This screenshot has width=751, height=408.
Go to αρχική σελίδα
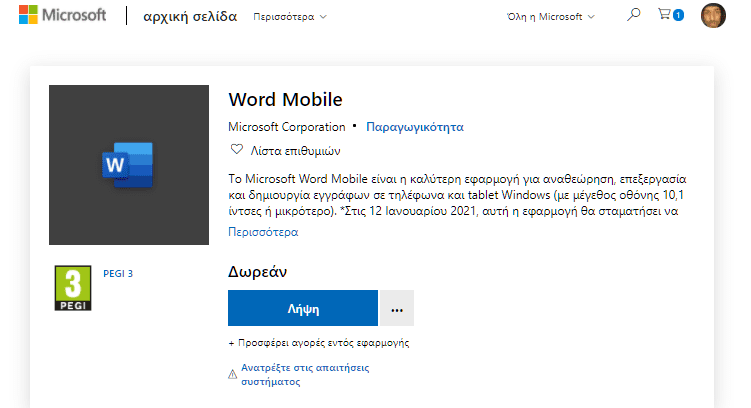pyautogui.click(x=190, y=17)
